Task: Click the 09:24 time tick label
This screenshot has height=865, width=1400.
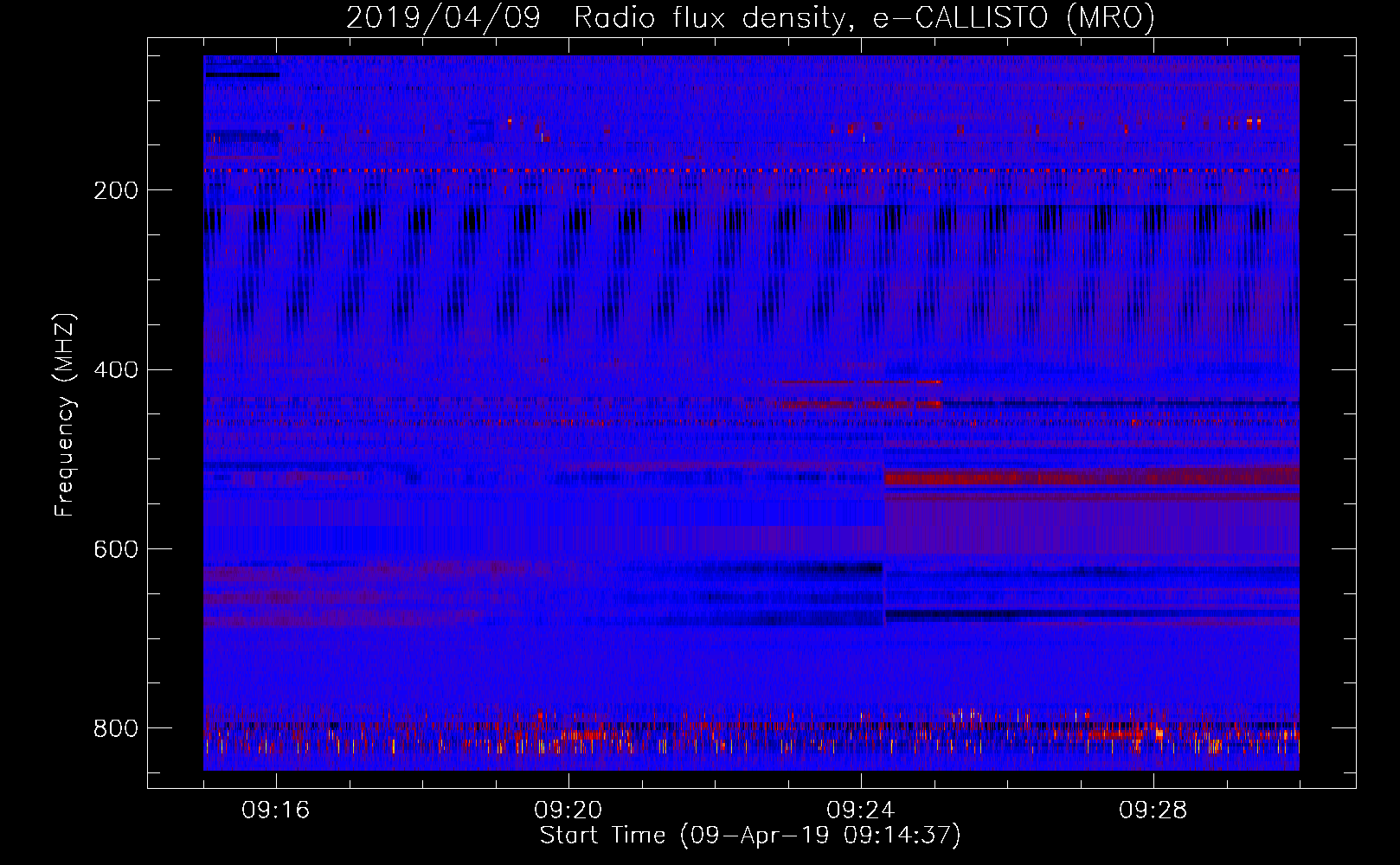Action: coord(861,811)
